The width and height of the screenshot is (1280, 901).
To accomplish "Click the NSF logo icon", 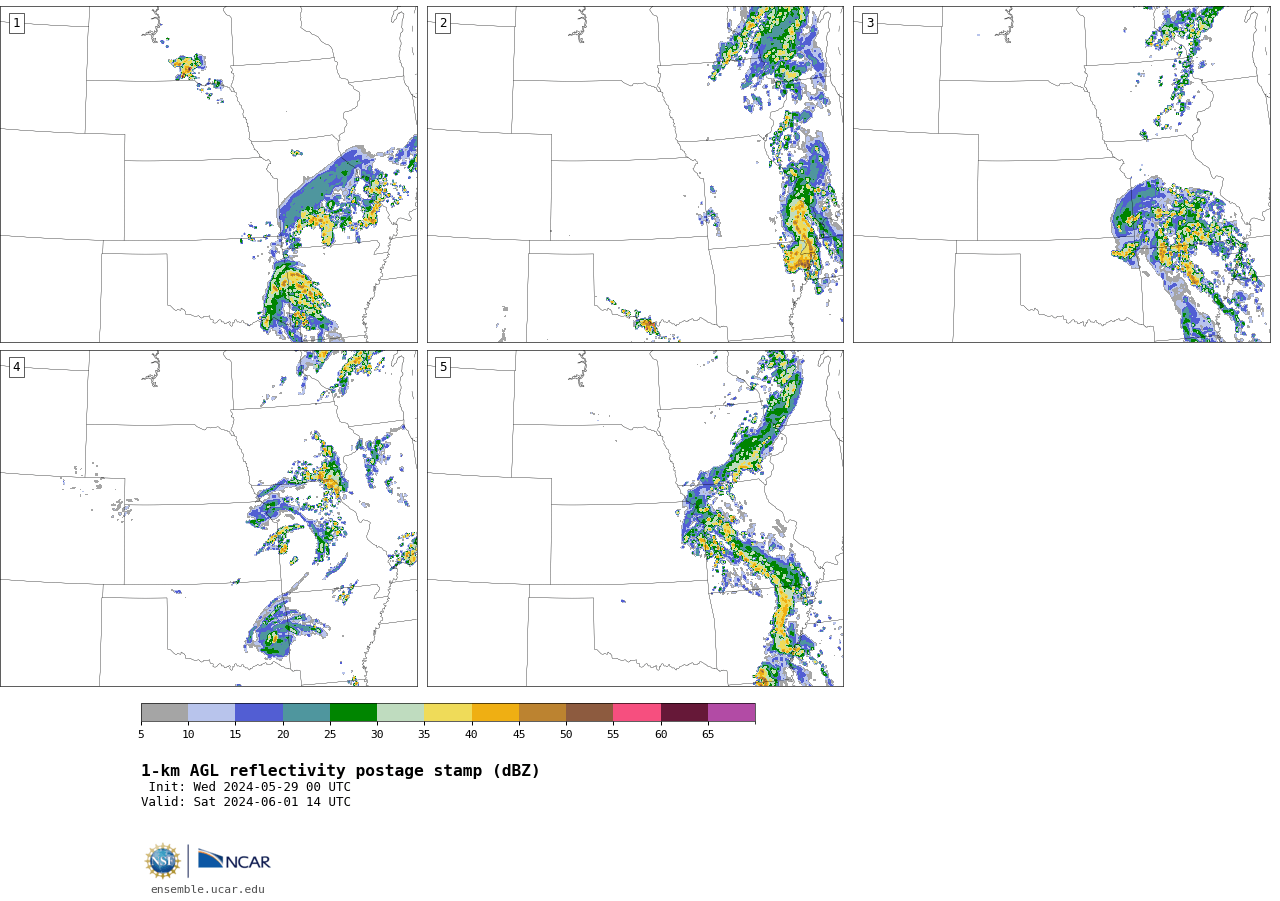I will click(x=163, y=861).
